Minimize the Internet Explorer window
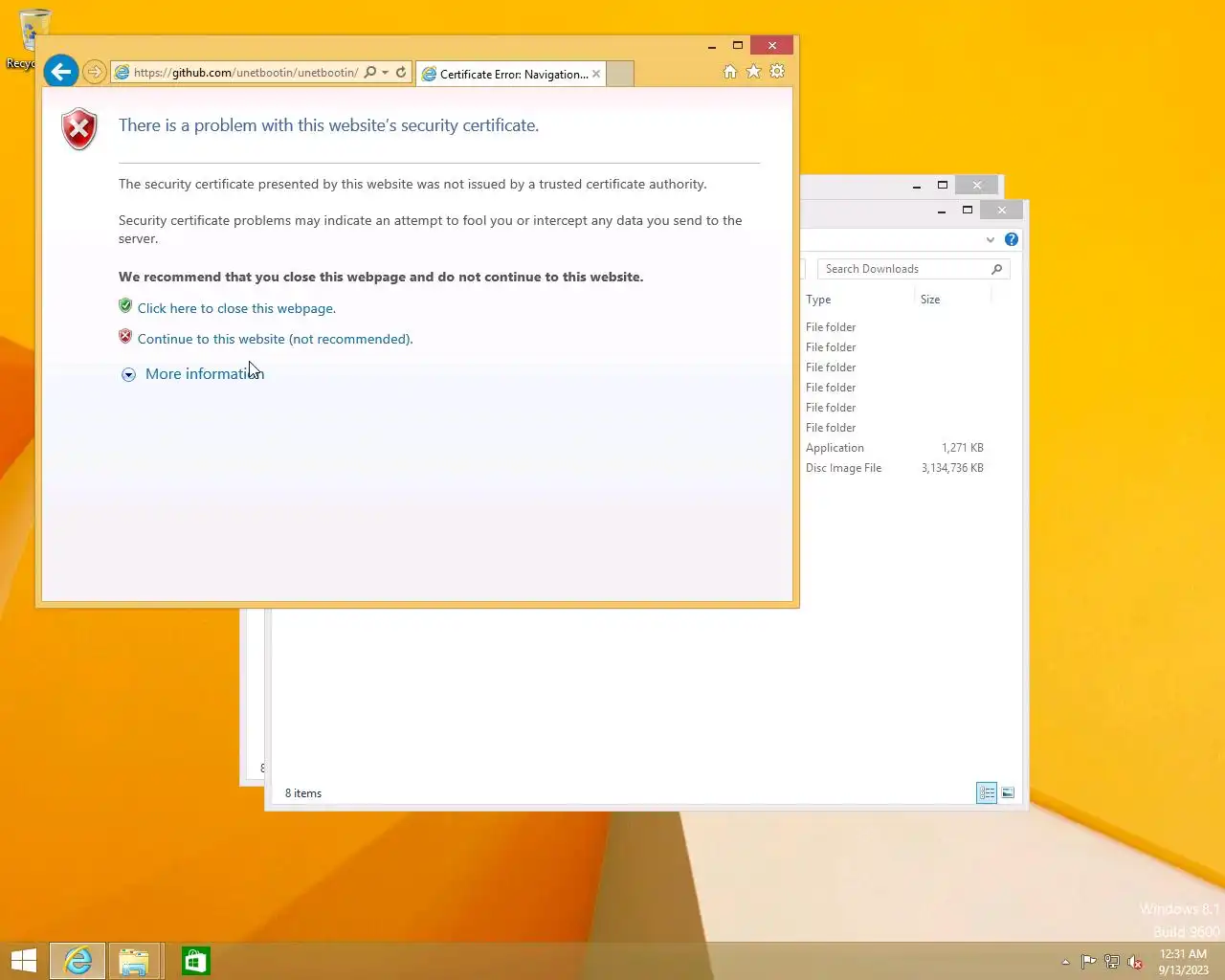The image size is (1225, 980). 711,46
